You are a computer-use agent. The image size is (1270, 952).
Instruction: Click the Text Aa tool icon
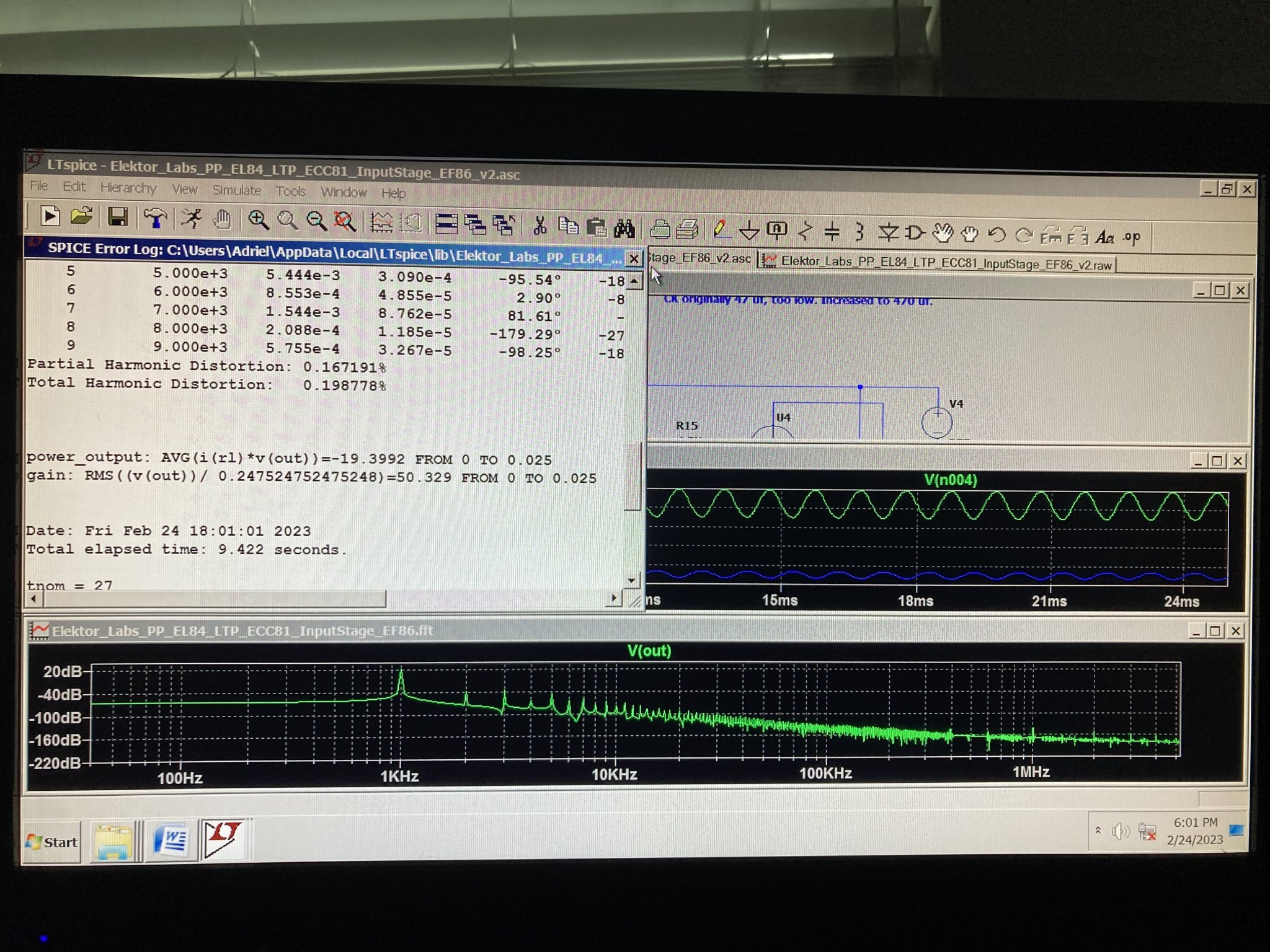tap(1104, 237)
